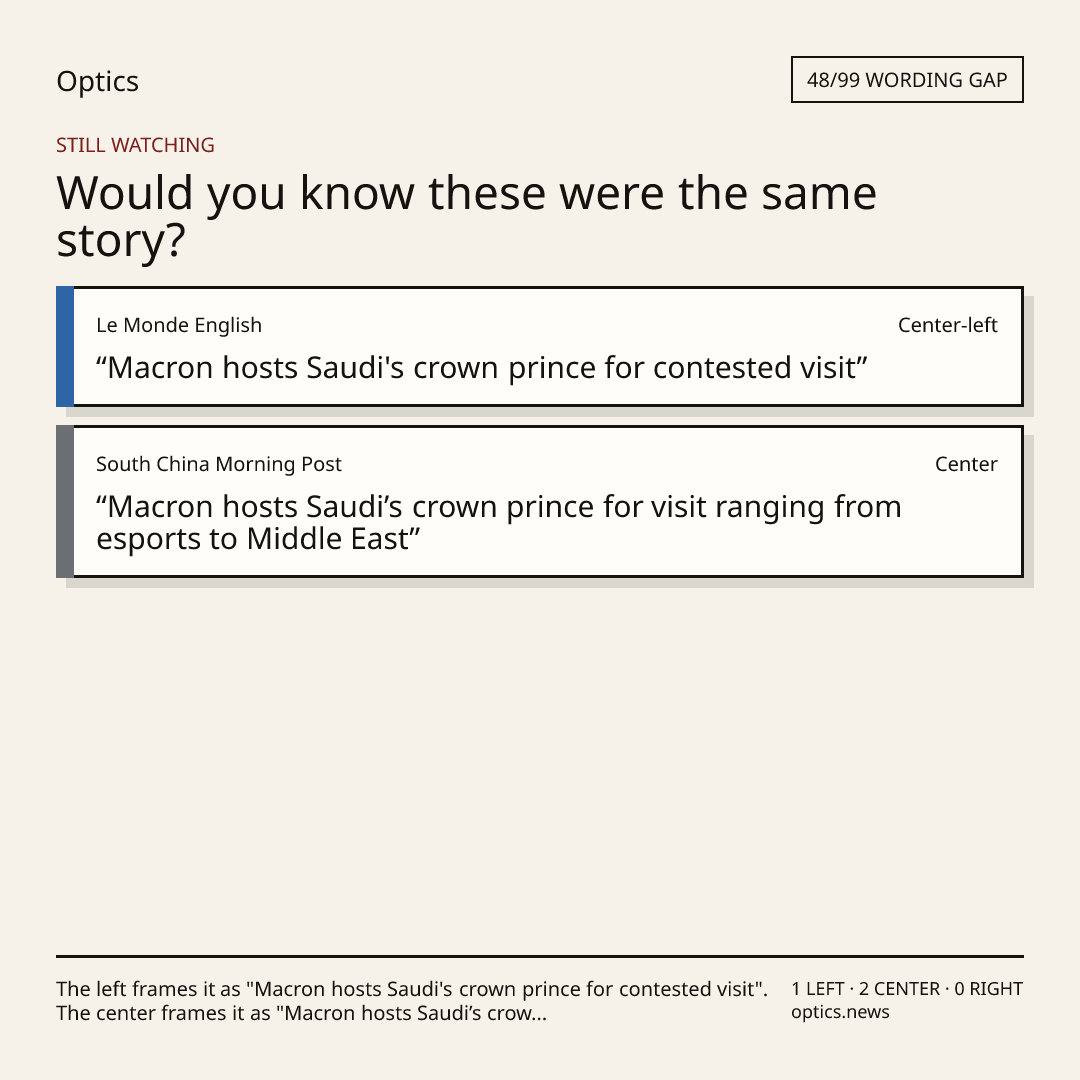This screenshot has height=1080, width=1080.
Task: Click the Center bias label
Action: (x=966, y=464)
